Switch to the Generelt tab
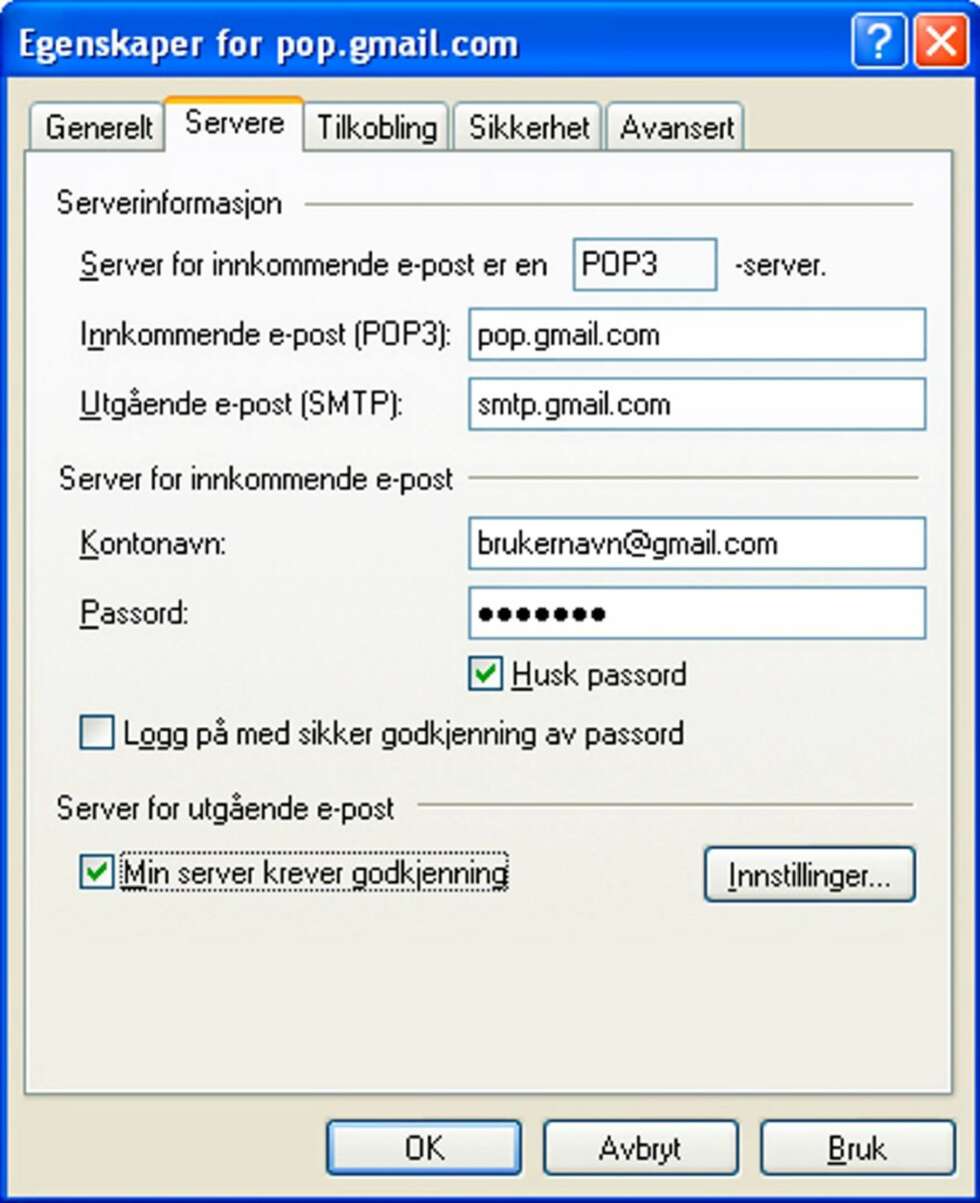980x1203 pixels. (99, 128)
